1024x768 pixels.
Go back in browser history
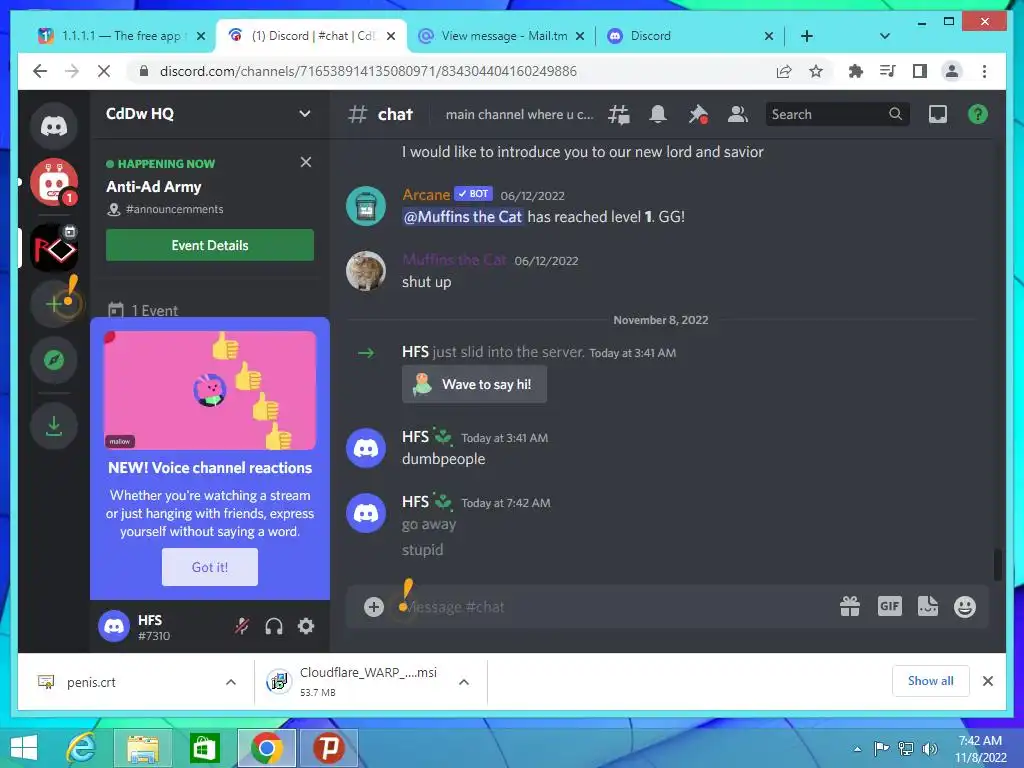coord(40,71)
